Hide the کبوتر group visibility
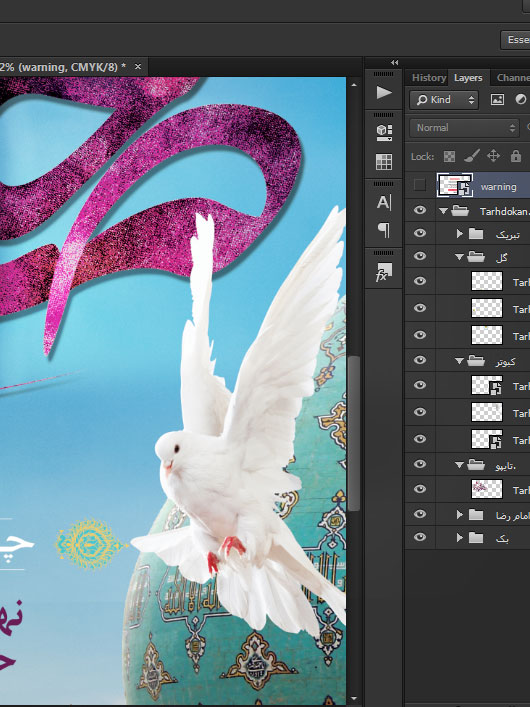Screen dimensions: 530x707 tap(420, 360)
